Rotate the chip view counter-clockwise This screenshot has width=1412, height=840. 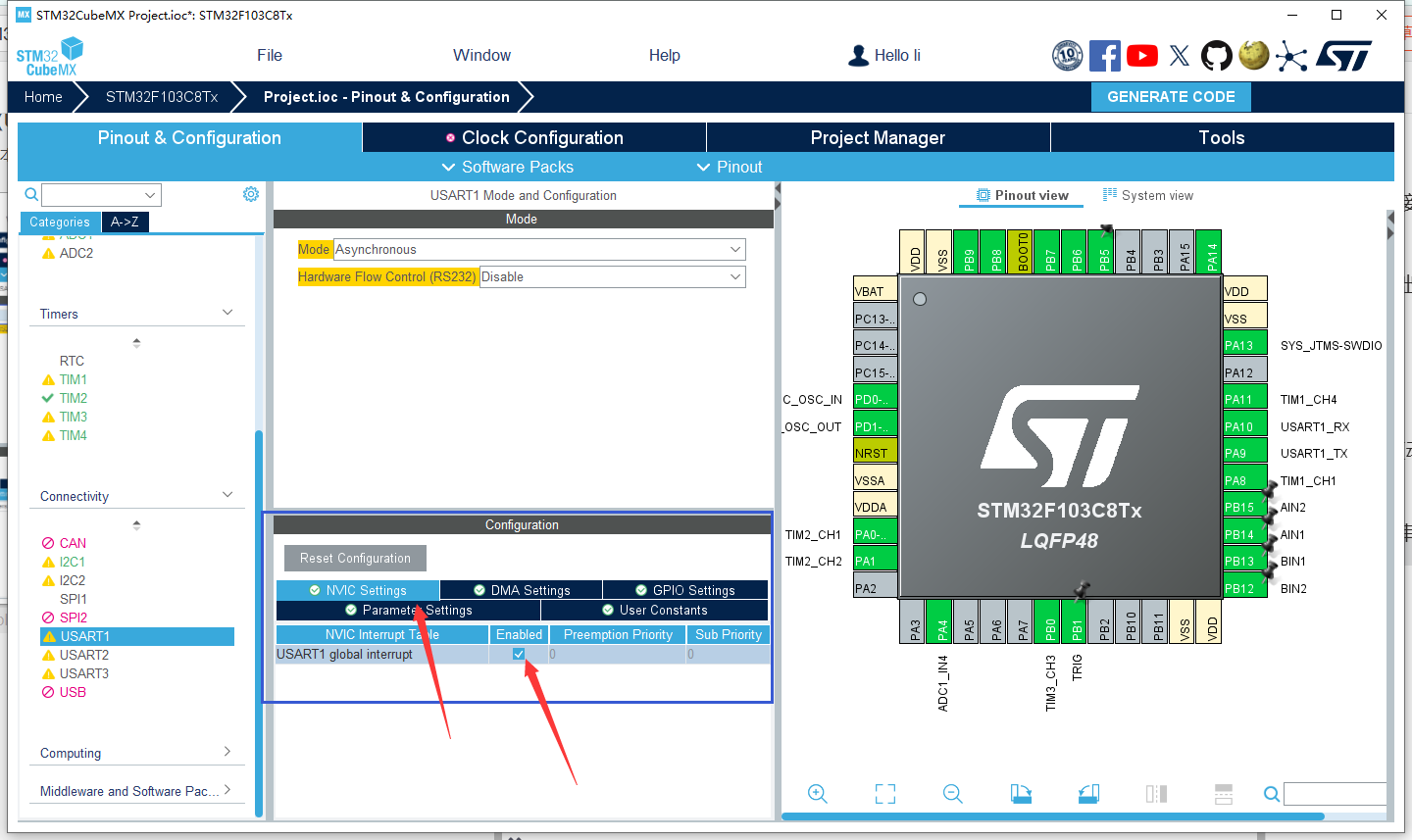coord(1088,794)
